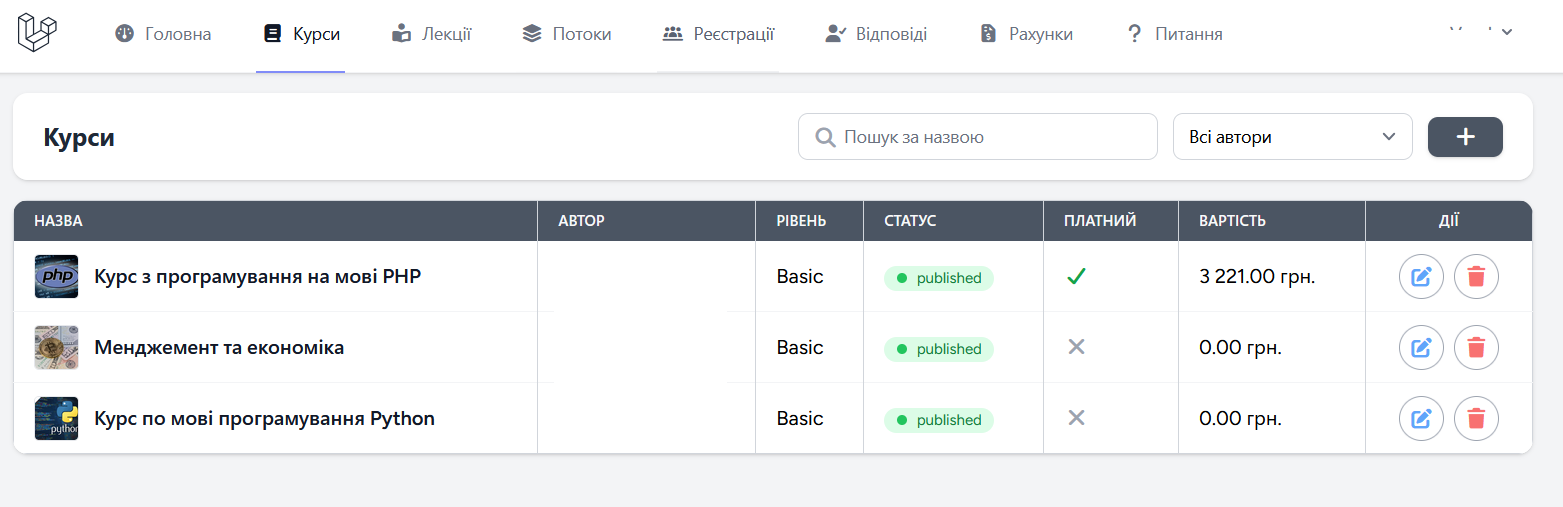Edit the Python programming course
Screen dimensions: 1563x507
(1421, 418)
